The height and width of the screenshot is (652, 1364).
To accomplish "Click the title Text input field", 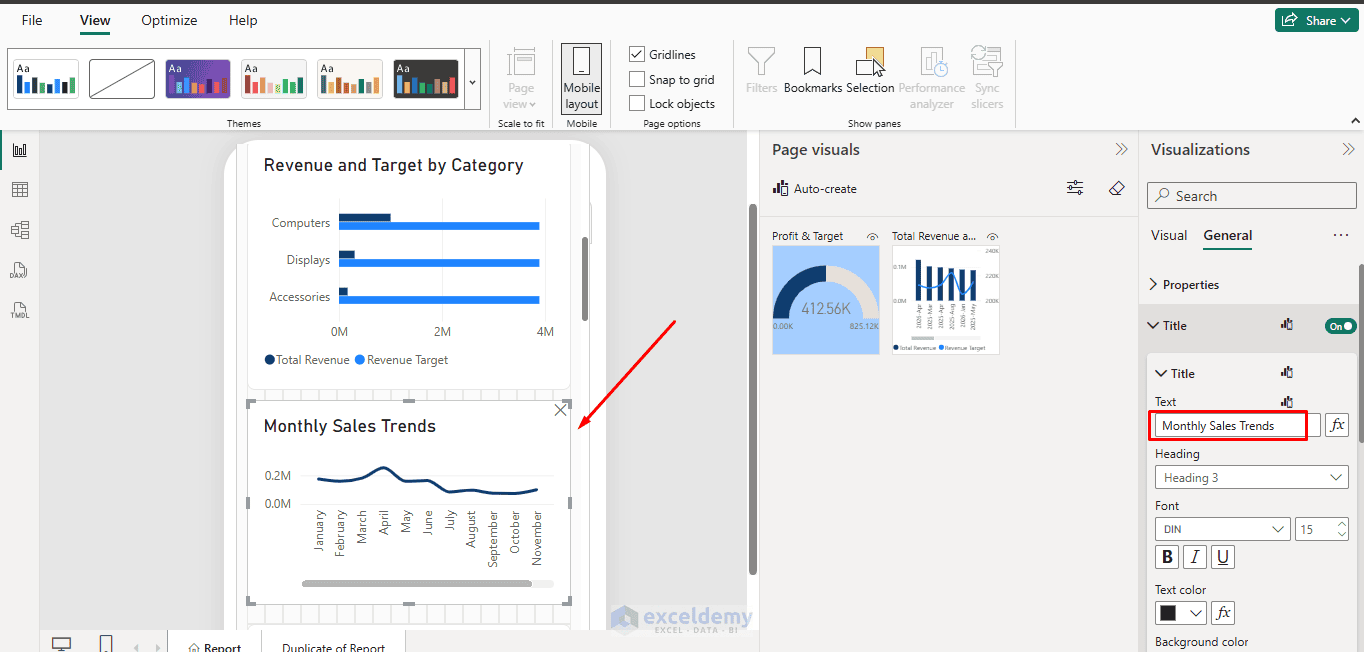I will point(1238,425).
